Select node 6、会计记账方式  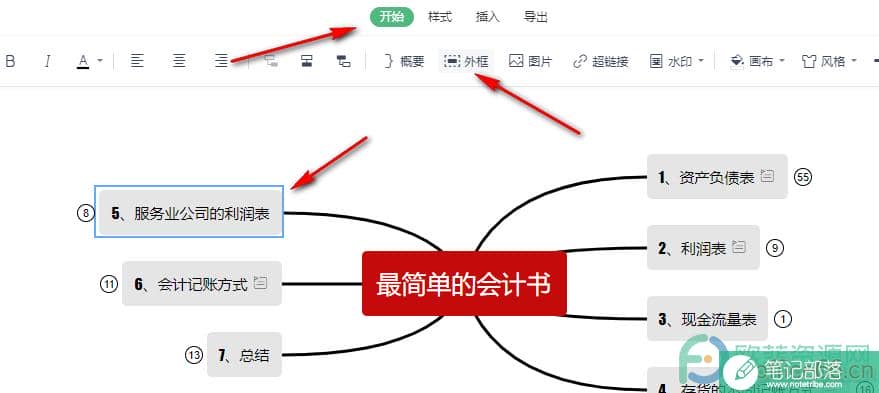[202, 284]
